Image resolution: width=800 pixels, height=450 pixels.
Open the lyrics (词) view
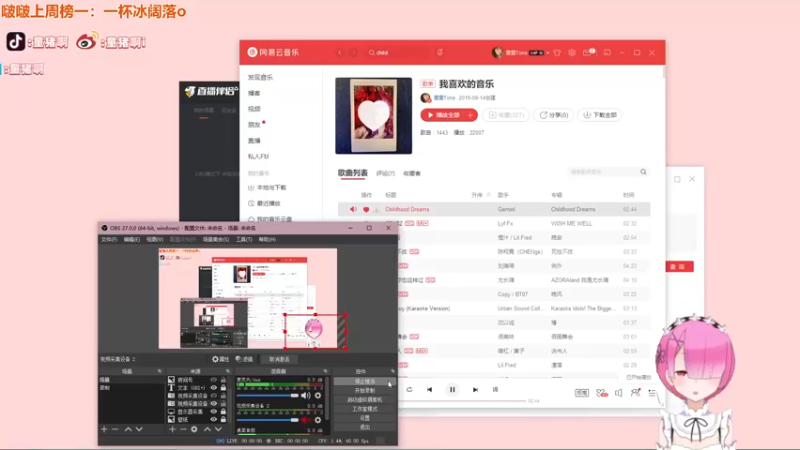pos(495,390)
